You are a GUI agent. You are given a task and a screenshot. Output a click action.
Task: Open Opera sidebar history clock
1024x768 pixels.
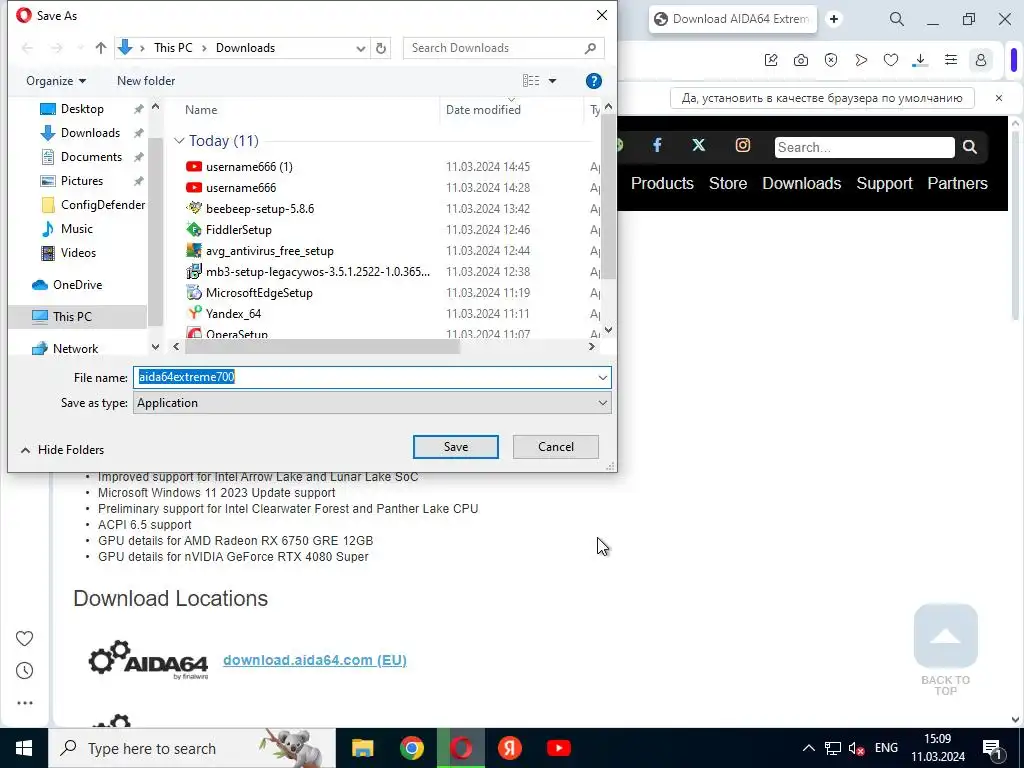coord(24,671)
